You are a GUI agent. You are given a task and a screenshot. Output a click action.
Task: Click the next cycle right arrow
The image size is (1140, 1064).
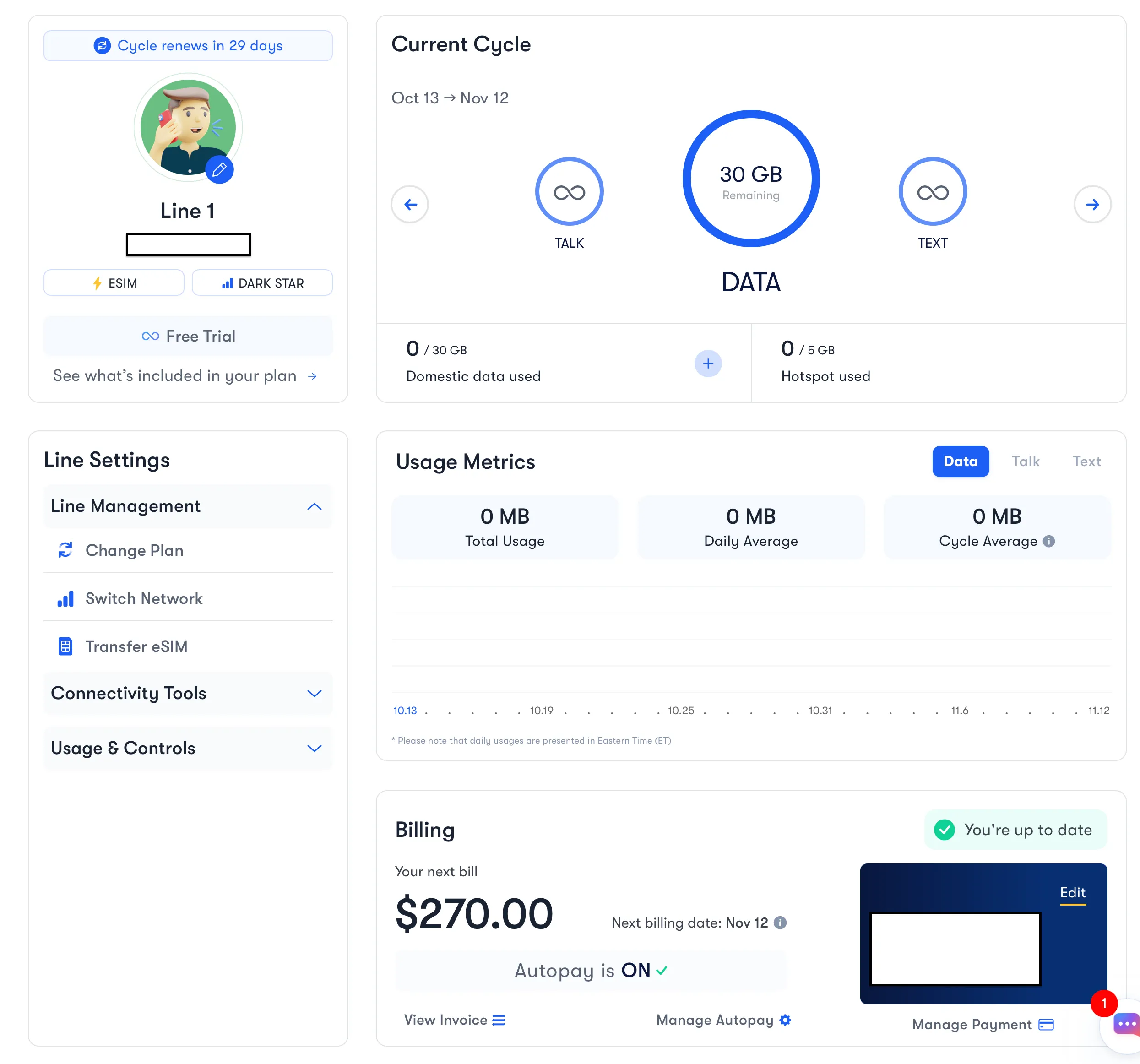tap(1092, 204)
